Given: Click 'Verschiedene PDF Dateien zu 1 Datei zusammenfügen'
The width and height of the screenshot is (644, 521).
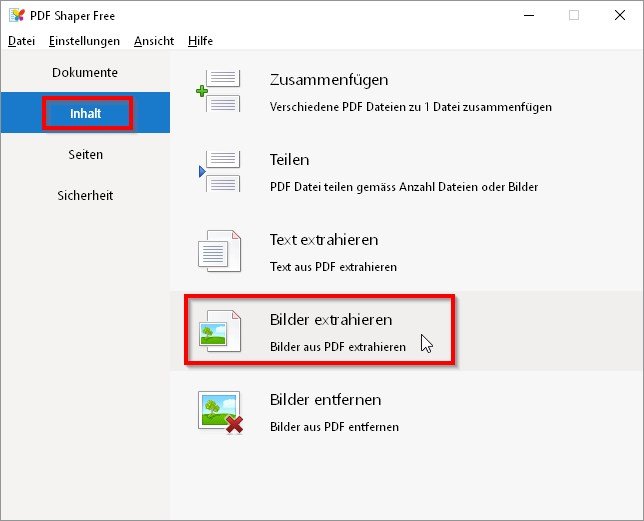Looking at the screenshot, I should (x=411, y=107).
